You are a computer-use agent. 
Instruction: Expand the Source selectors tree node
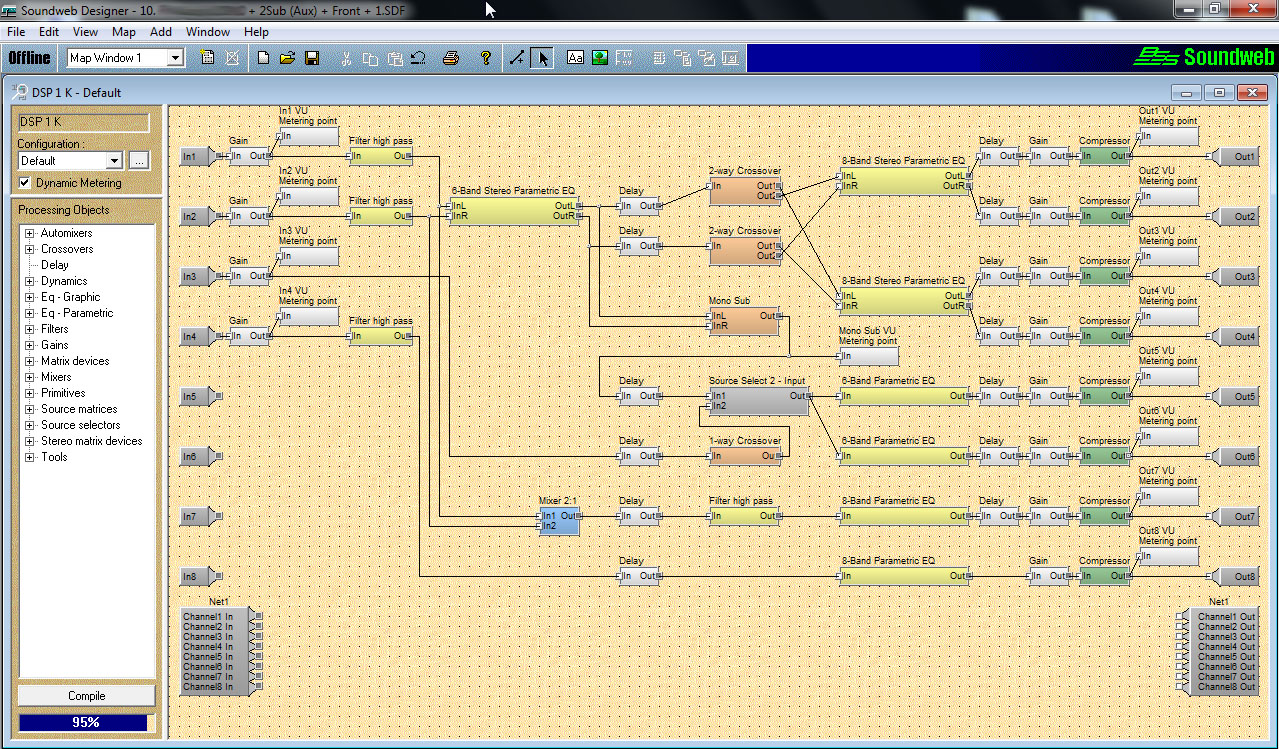coord(30,425)
